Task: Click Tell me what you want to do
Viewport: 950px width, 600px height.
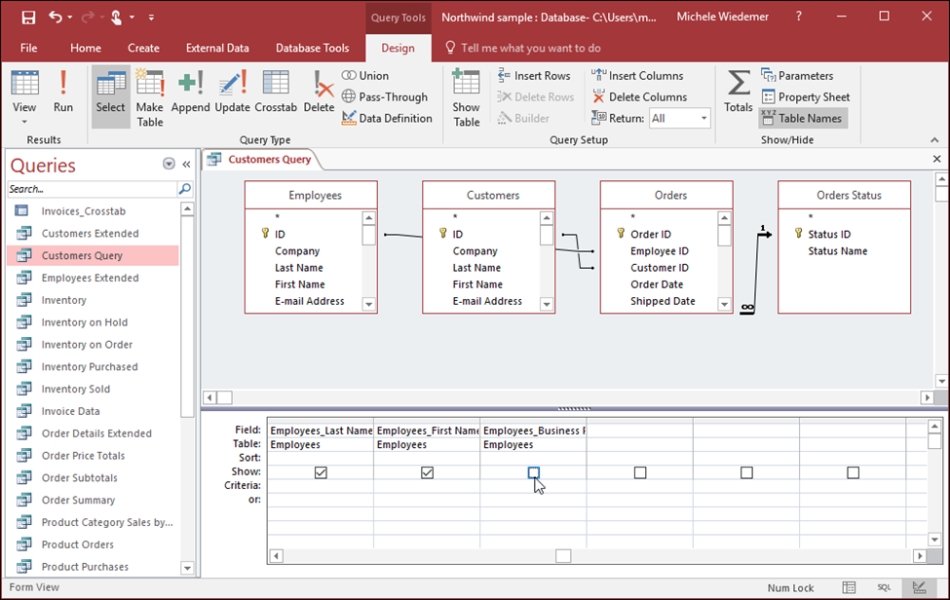Action: [x=531, y=48]
